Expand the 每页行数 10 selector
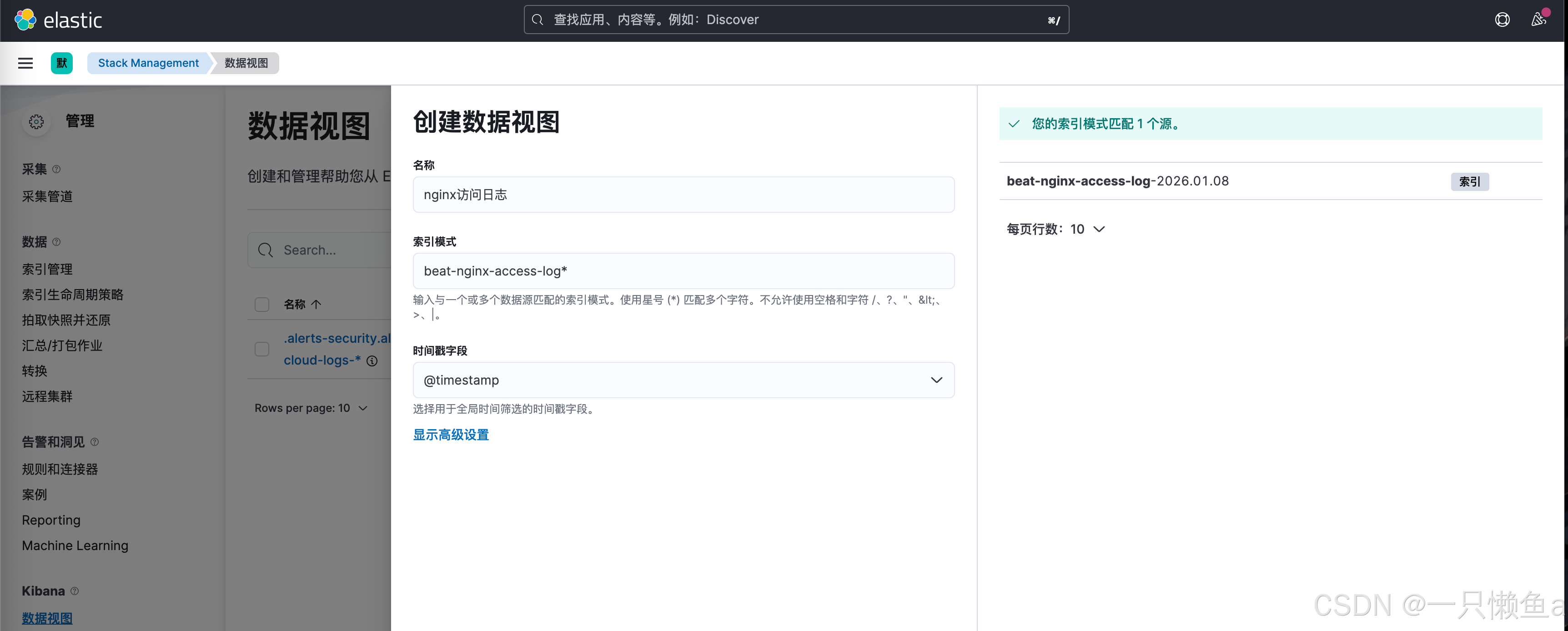1568x631 pixels. pos(1055,230)
